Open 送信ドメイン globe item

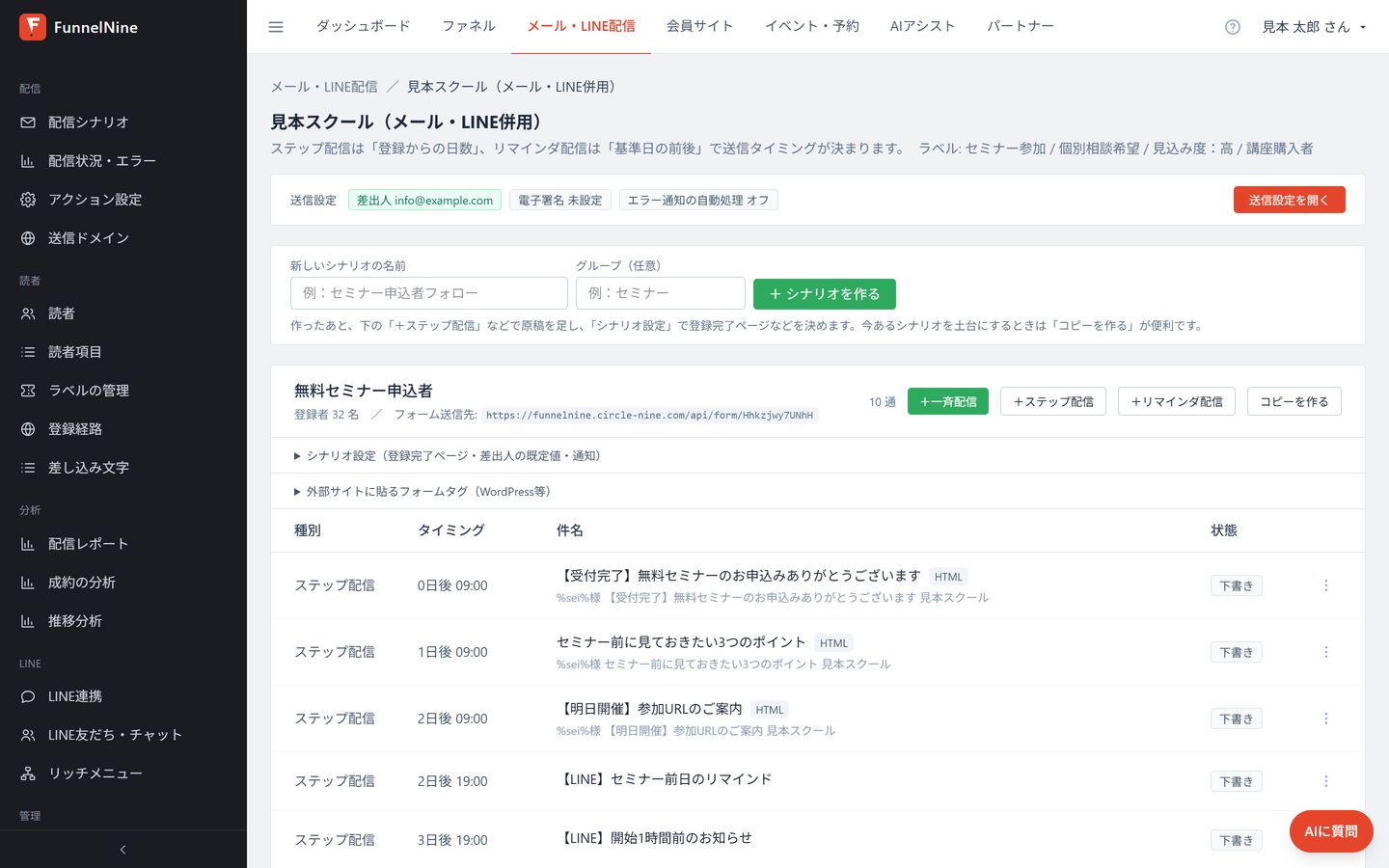pyautogui.click(x=123, y=238)
